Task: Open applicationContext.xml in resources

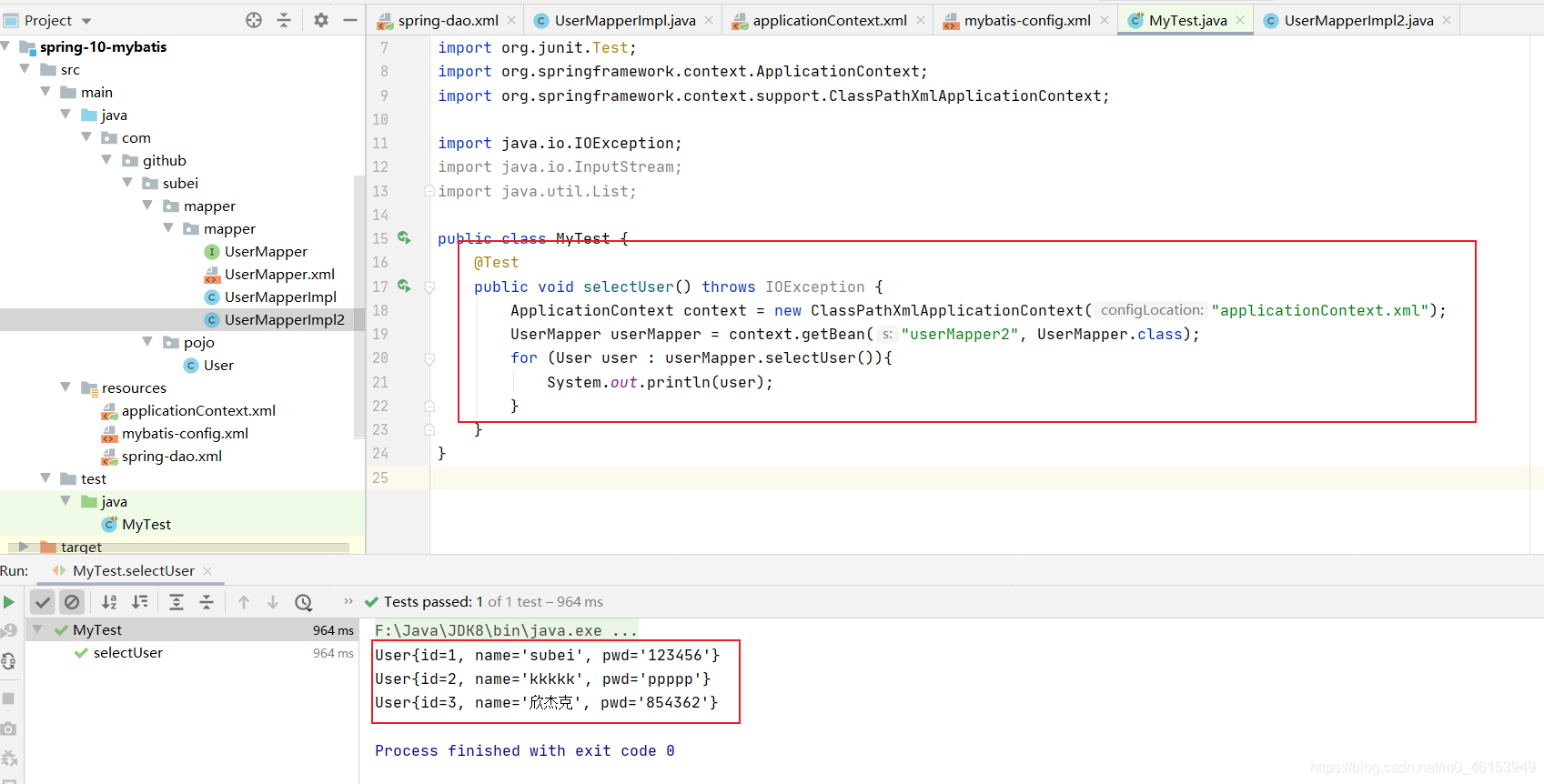Action: pos(188,410)
